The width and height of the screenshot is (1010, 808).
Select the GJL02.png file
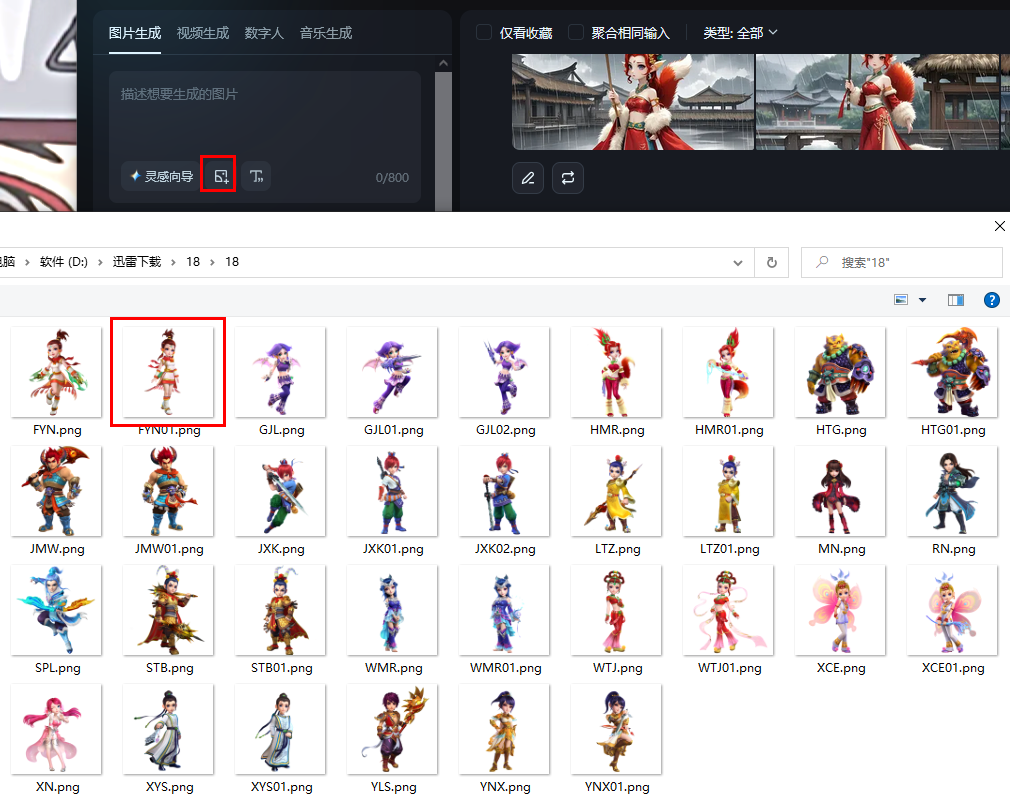click(505, 382)
